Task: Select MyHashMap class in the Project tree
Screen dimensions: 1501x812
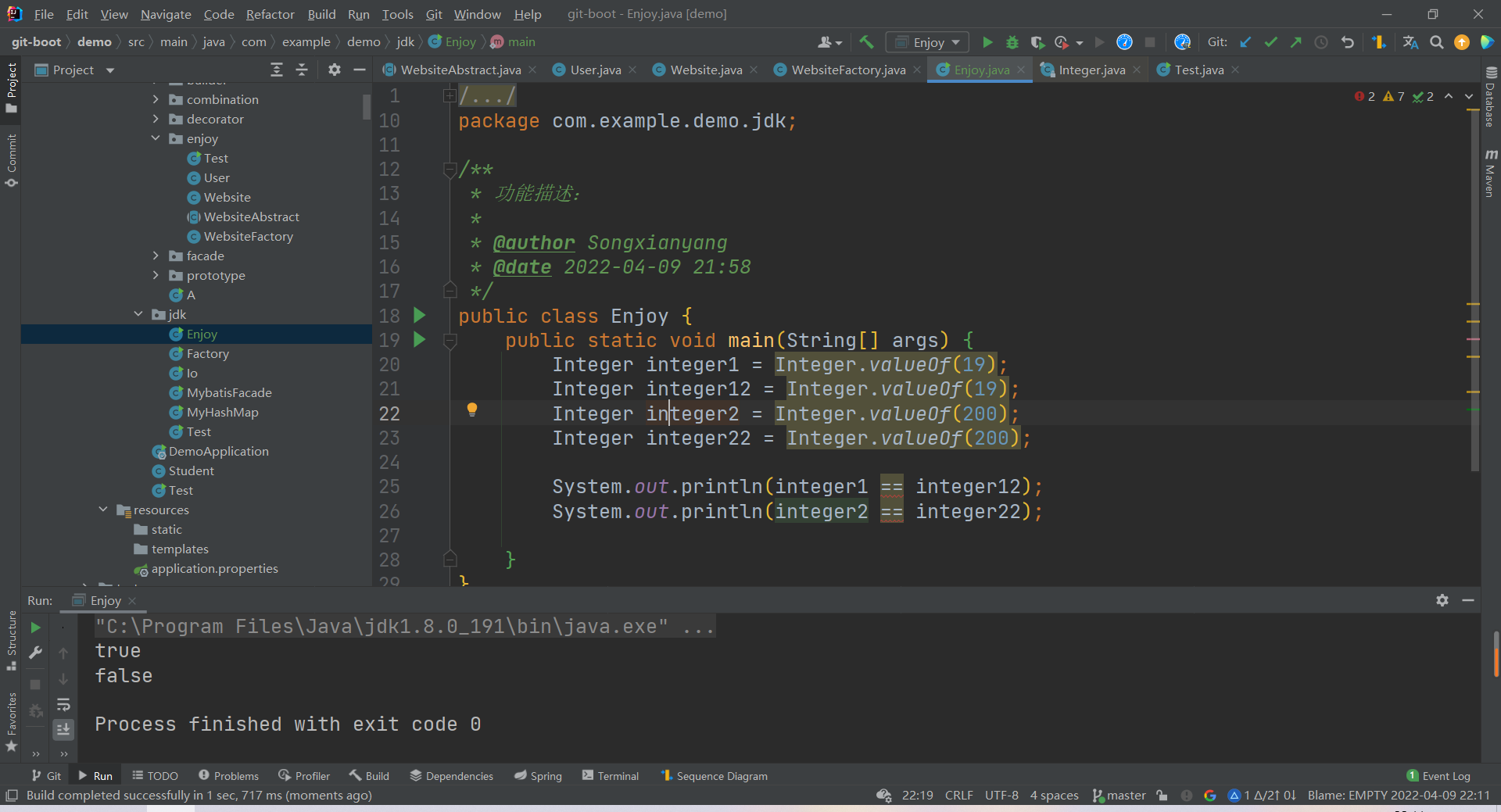Action: coord(222,412)
